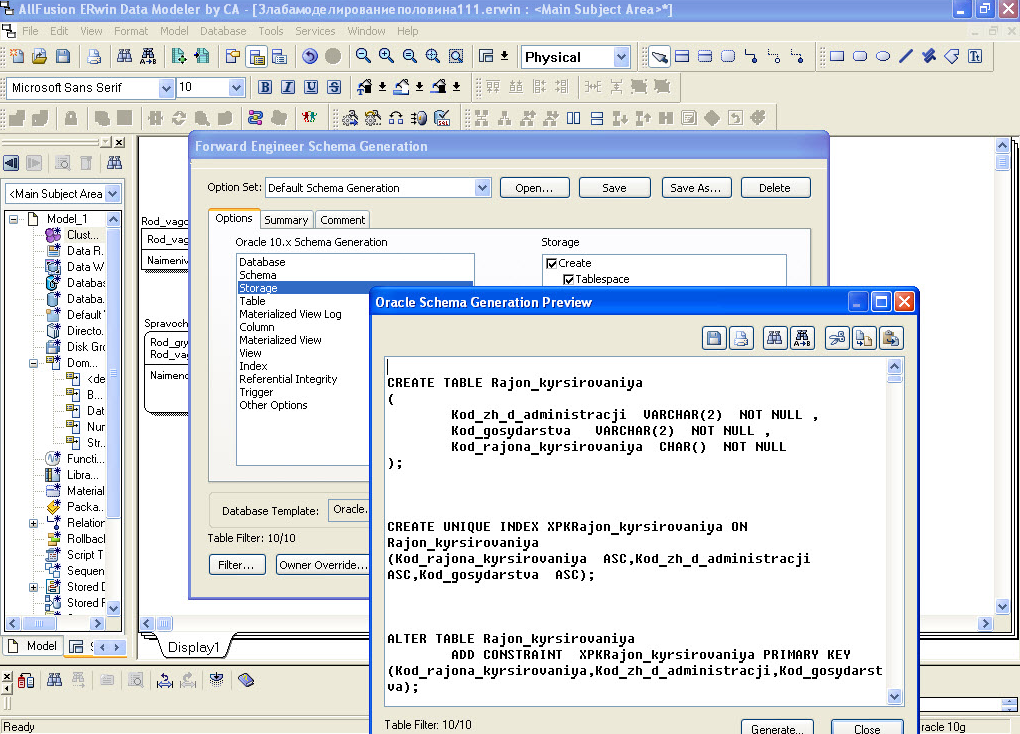This screenshot has width=1020, height=734.
Task: Toggle the Create storage checkbox
Action: (x=552, y=264)
